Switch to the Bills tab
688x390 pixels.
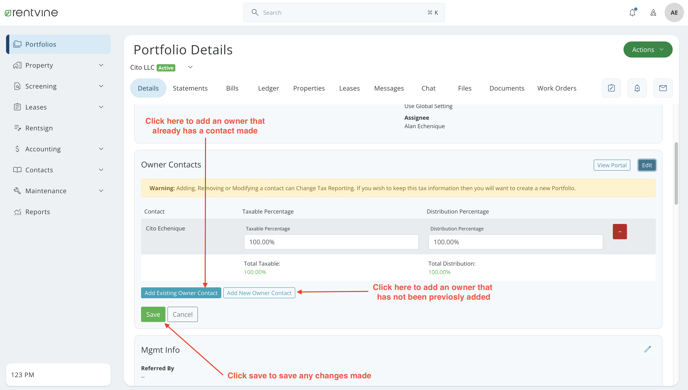pos(232,88)
